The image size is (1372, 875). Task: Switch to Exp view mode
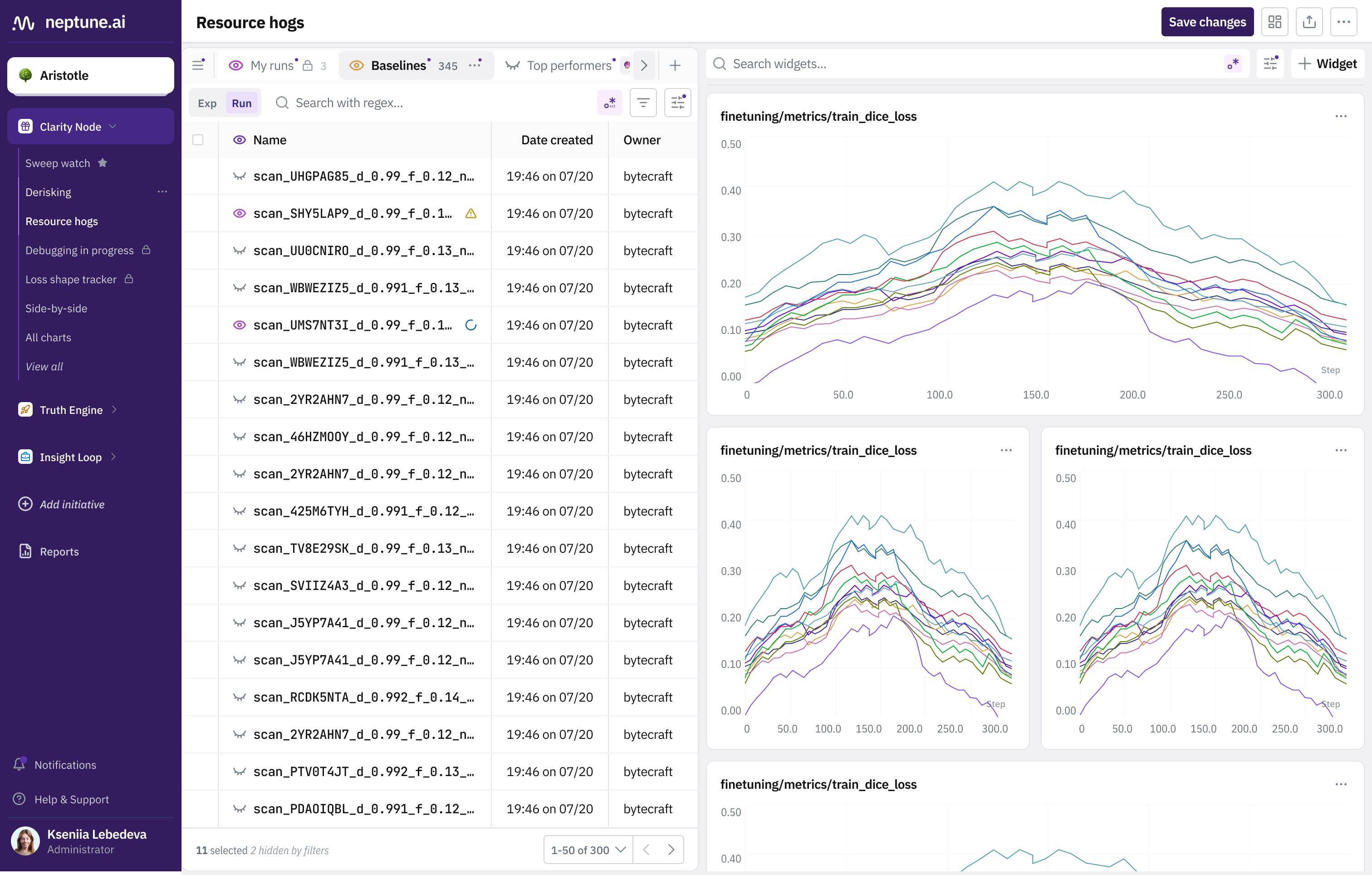(x=207, y=103)
